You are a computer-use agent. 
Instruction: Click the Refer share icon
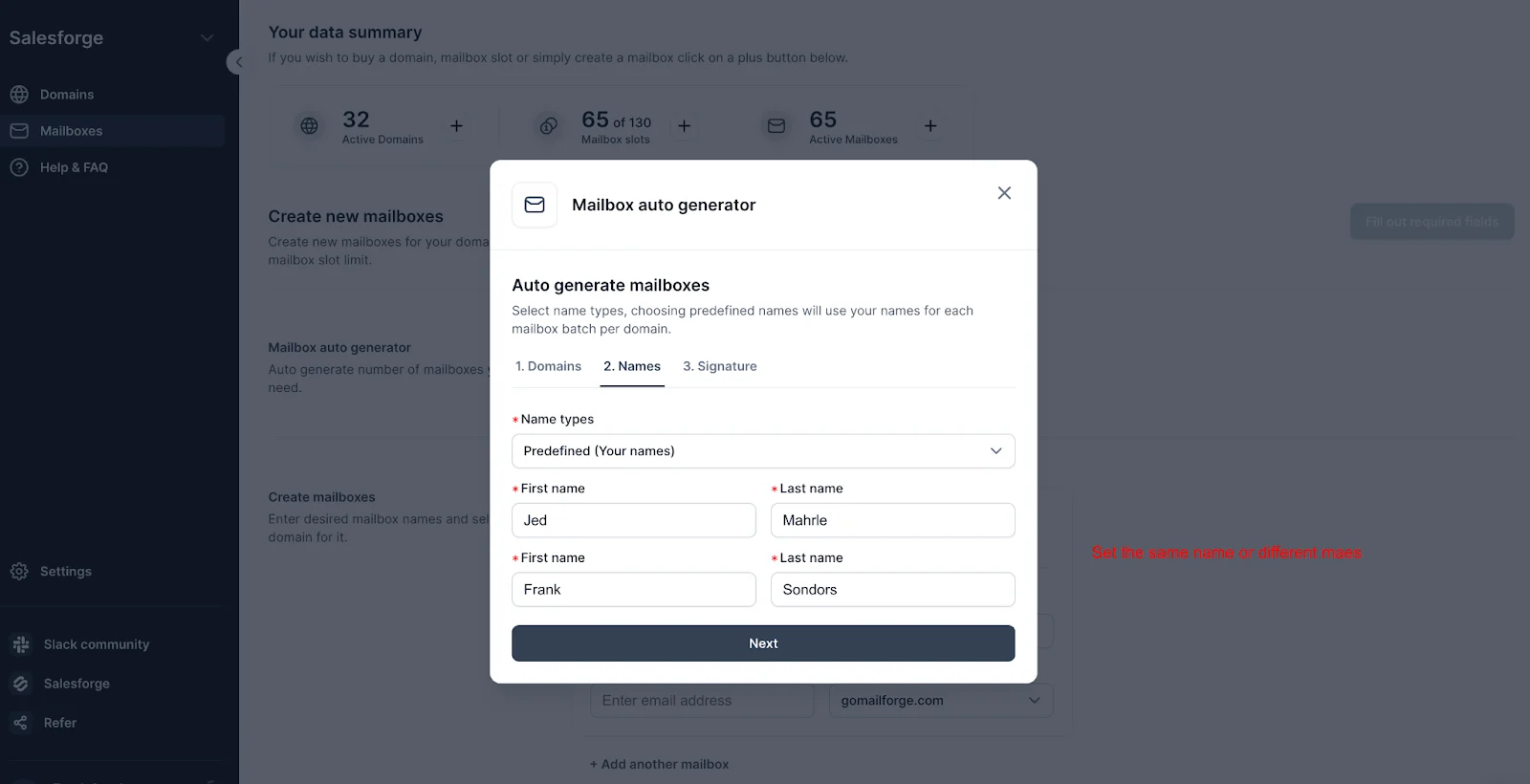pos(19,722)
